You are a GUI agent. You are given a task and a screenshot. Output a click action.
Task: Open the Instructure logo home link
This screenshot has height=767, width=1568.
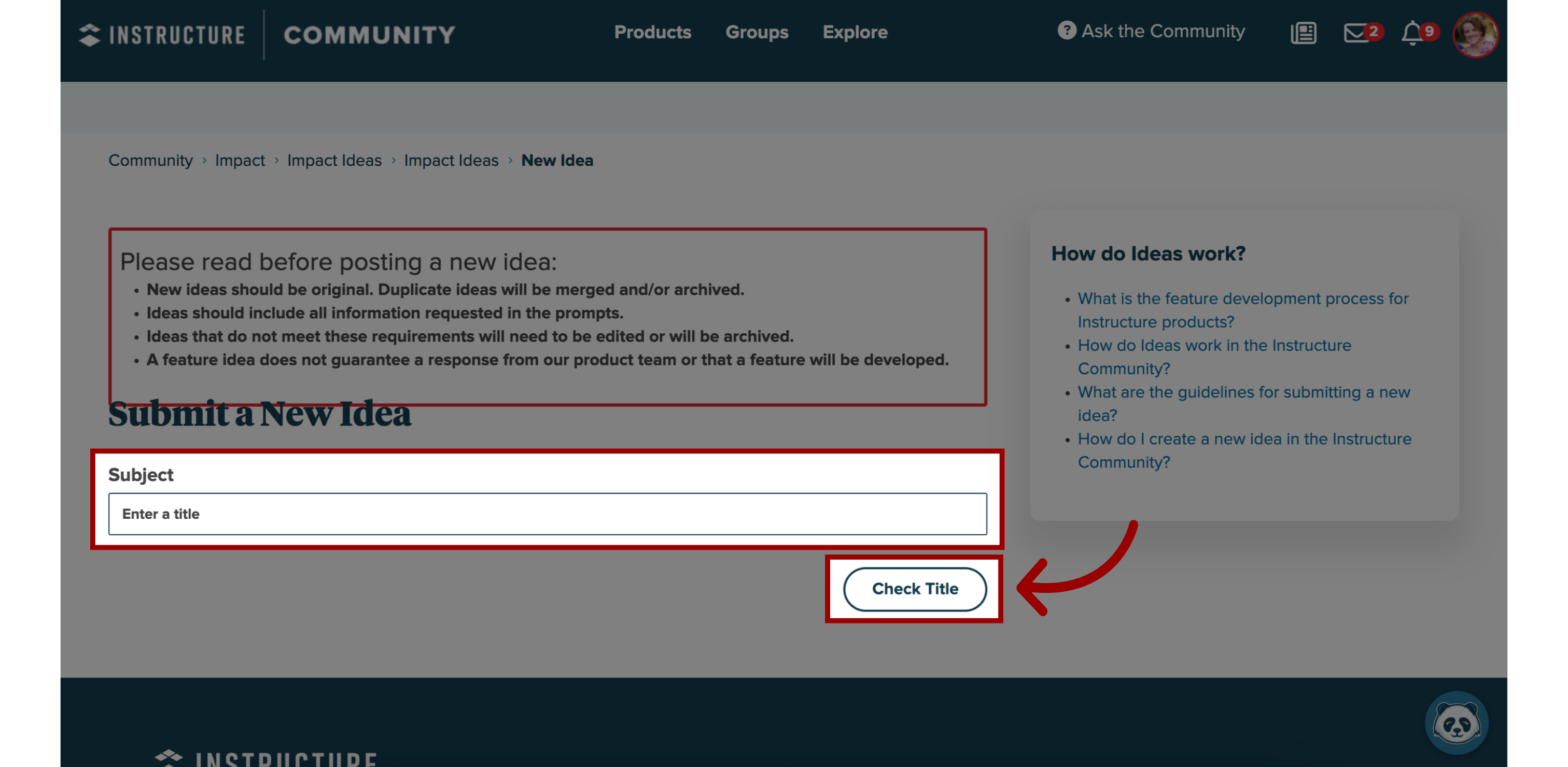coord(162,35)
